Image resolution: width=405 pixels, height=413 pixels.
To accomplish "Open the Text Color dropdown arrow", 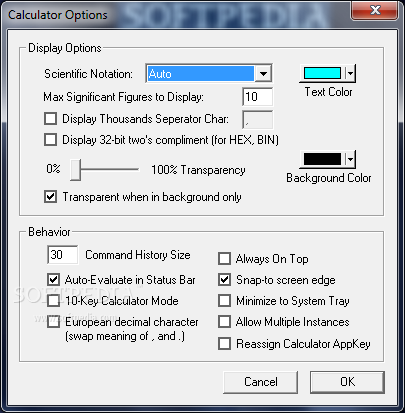I will 350,73.
